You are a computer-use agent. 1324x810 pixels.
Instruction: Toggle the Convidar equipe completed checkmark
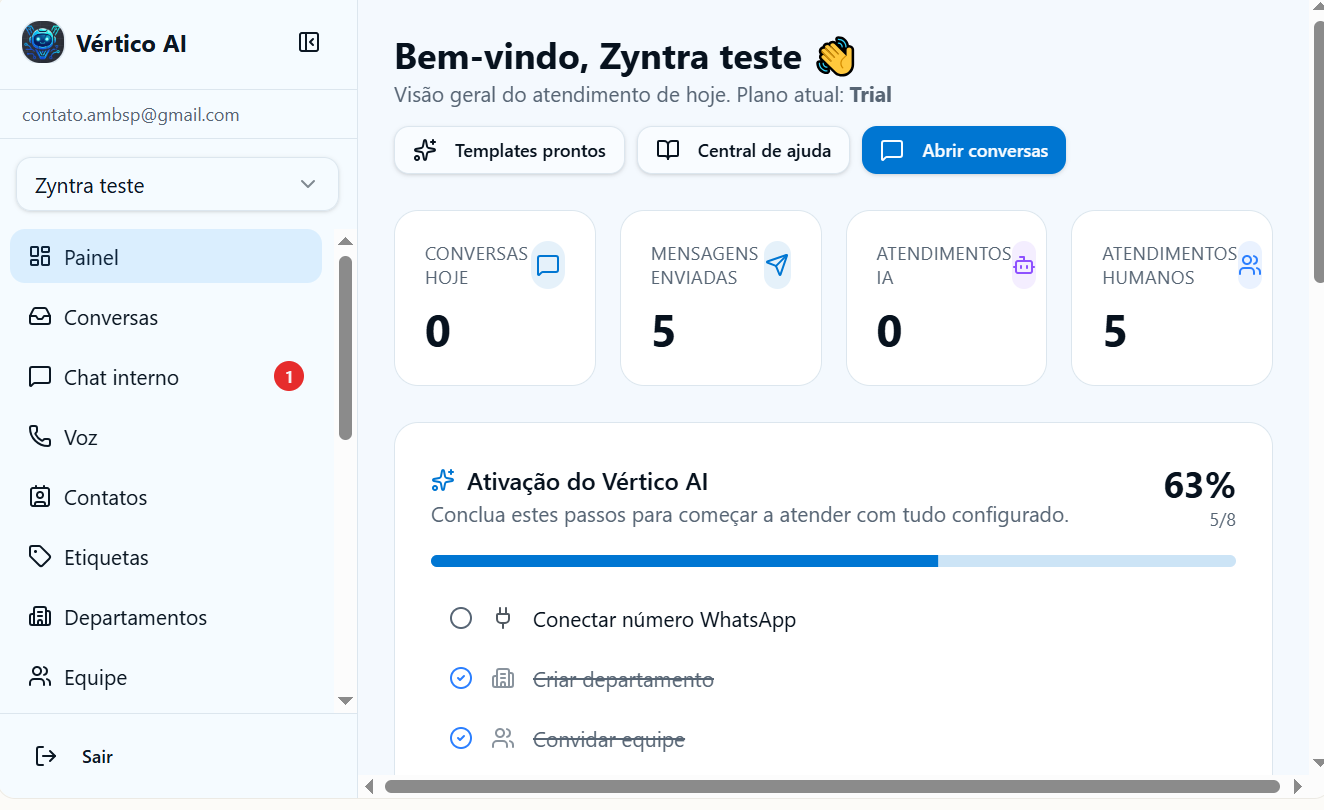click(461, 739)
